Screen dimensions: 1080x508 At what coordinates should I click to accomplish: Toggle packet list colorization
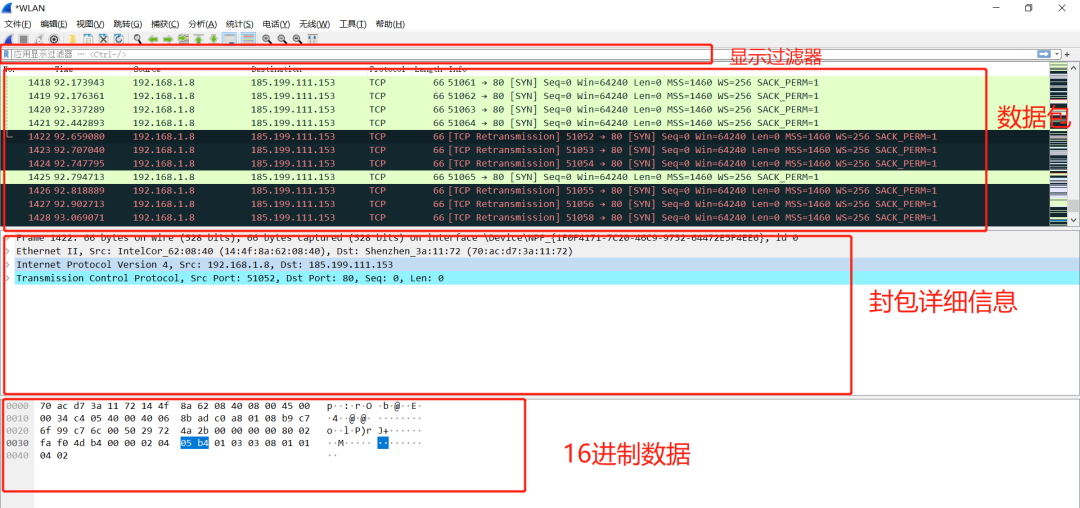click(x=248, y=39)
